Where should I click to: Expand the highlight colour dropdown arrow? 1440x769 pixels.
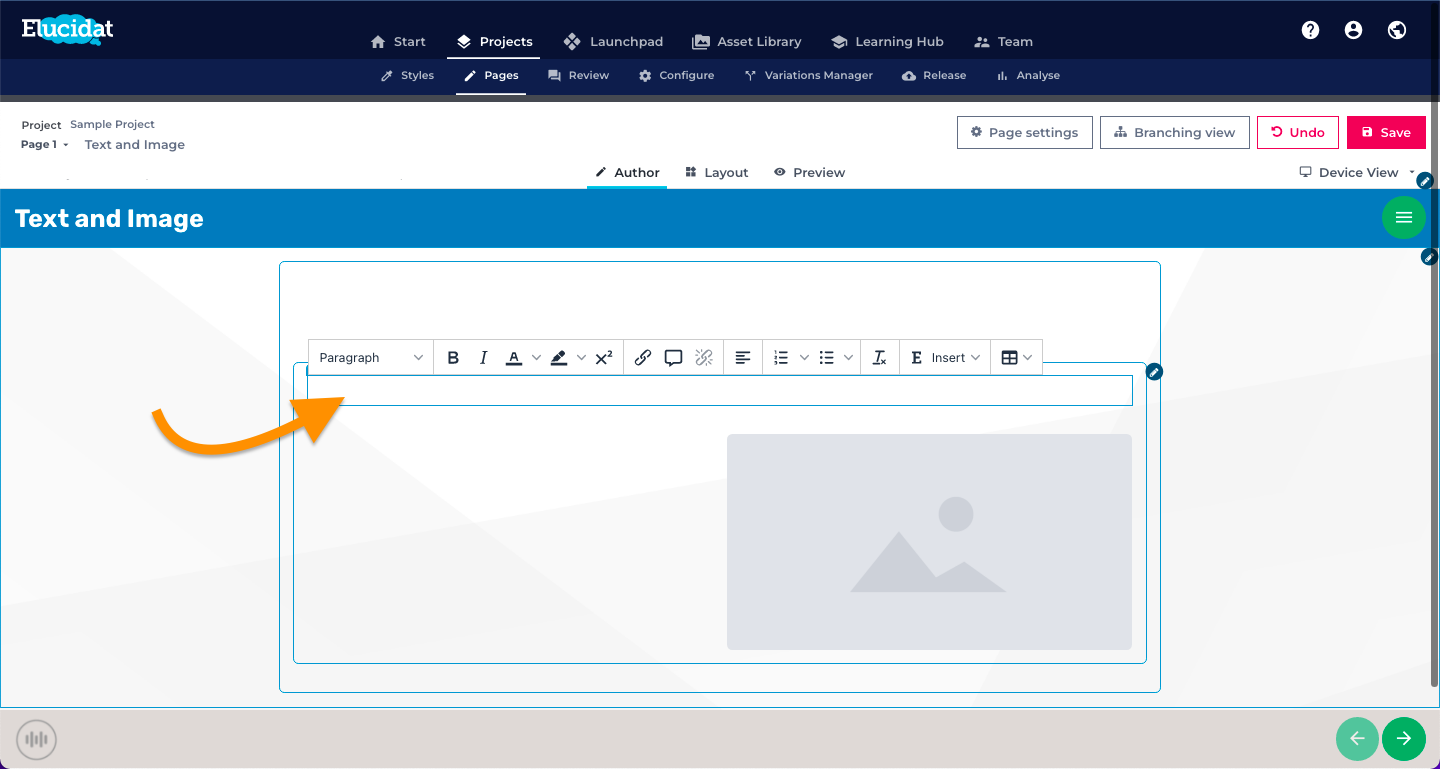pyautogui.click(x=581, y=358)
